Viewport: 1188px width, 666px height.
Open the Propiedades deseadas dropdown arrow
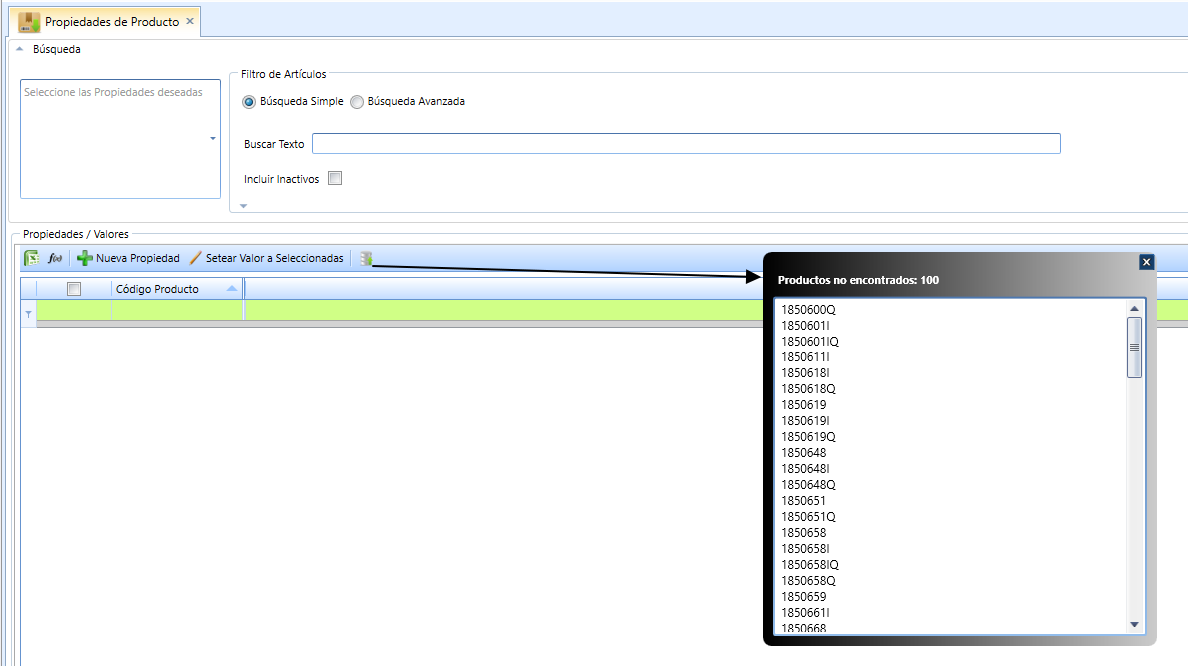213,139
